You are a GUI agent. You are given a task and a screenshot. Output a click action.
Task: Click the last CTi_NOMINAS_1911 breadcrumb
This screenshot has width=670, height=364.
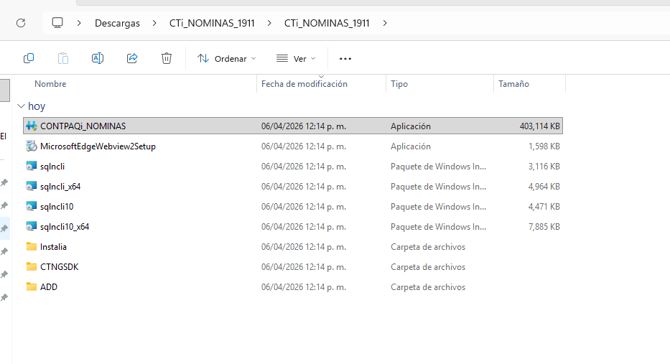click(327, 23)
